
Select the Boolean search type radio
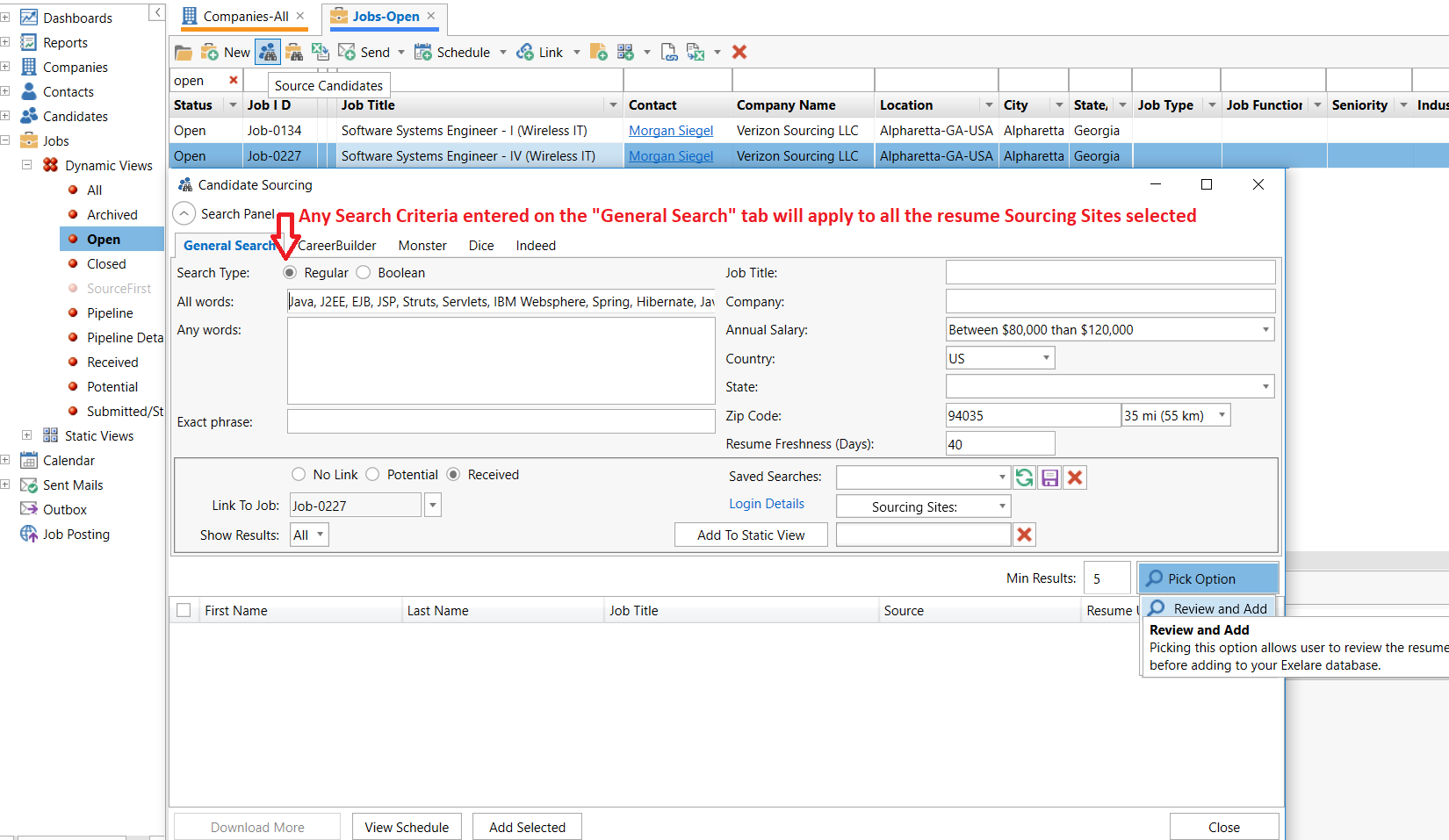pyautogui.click(x=364, y=273)
